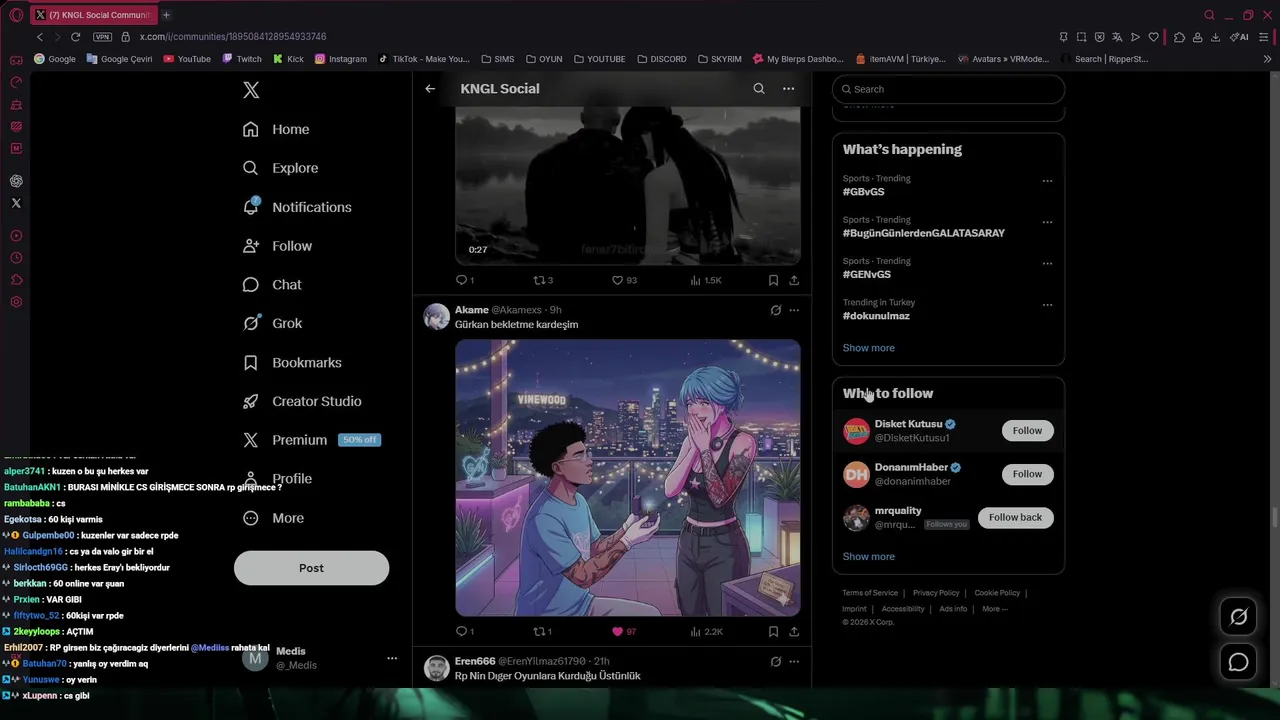Click the X search input field
Screen dimensions: 1280x720
pos(948,89)
